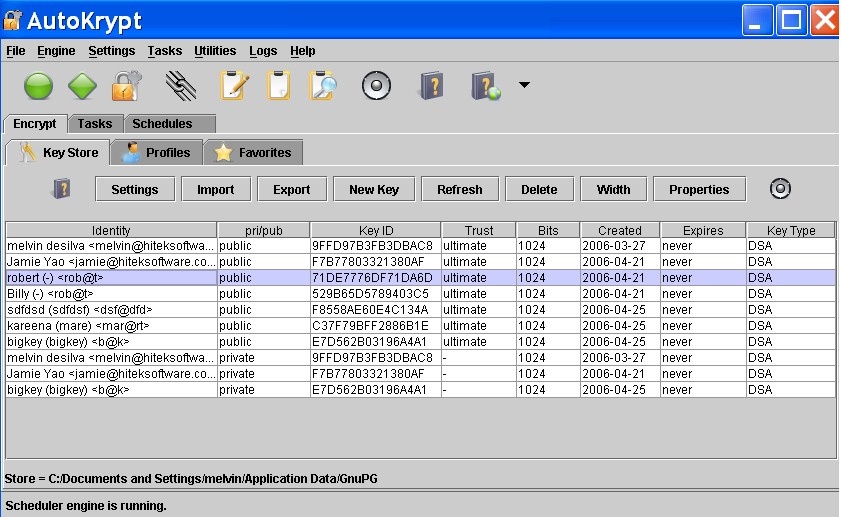Viewport: 841px width, 517px height.
Task: Click the round target icon right of Properties
Action: click(781, 189)
